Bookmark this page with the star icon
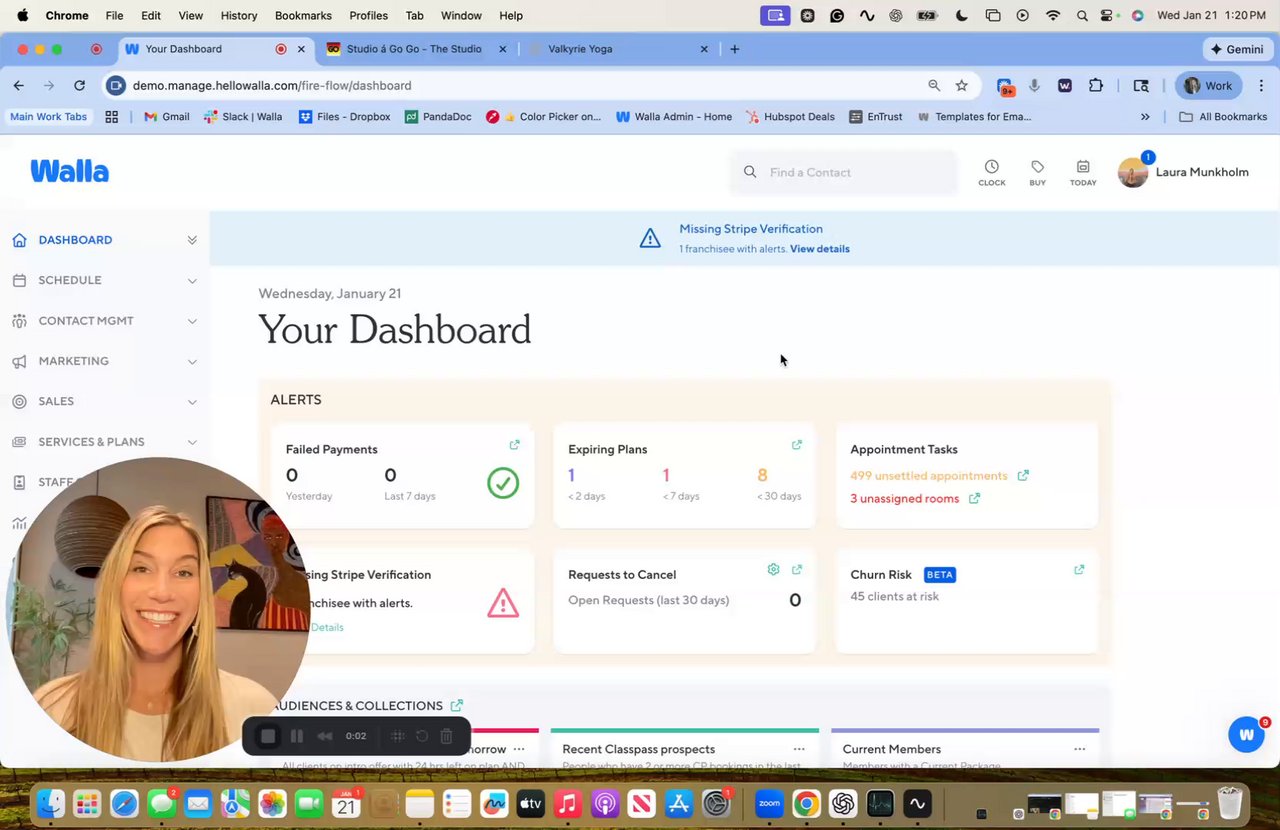The image size is (1280, 830). click(962, 86)
